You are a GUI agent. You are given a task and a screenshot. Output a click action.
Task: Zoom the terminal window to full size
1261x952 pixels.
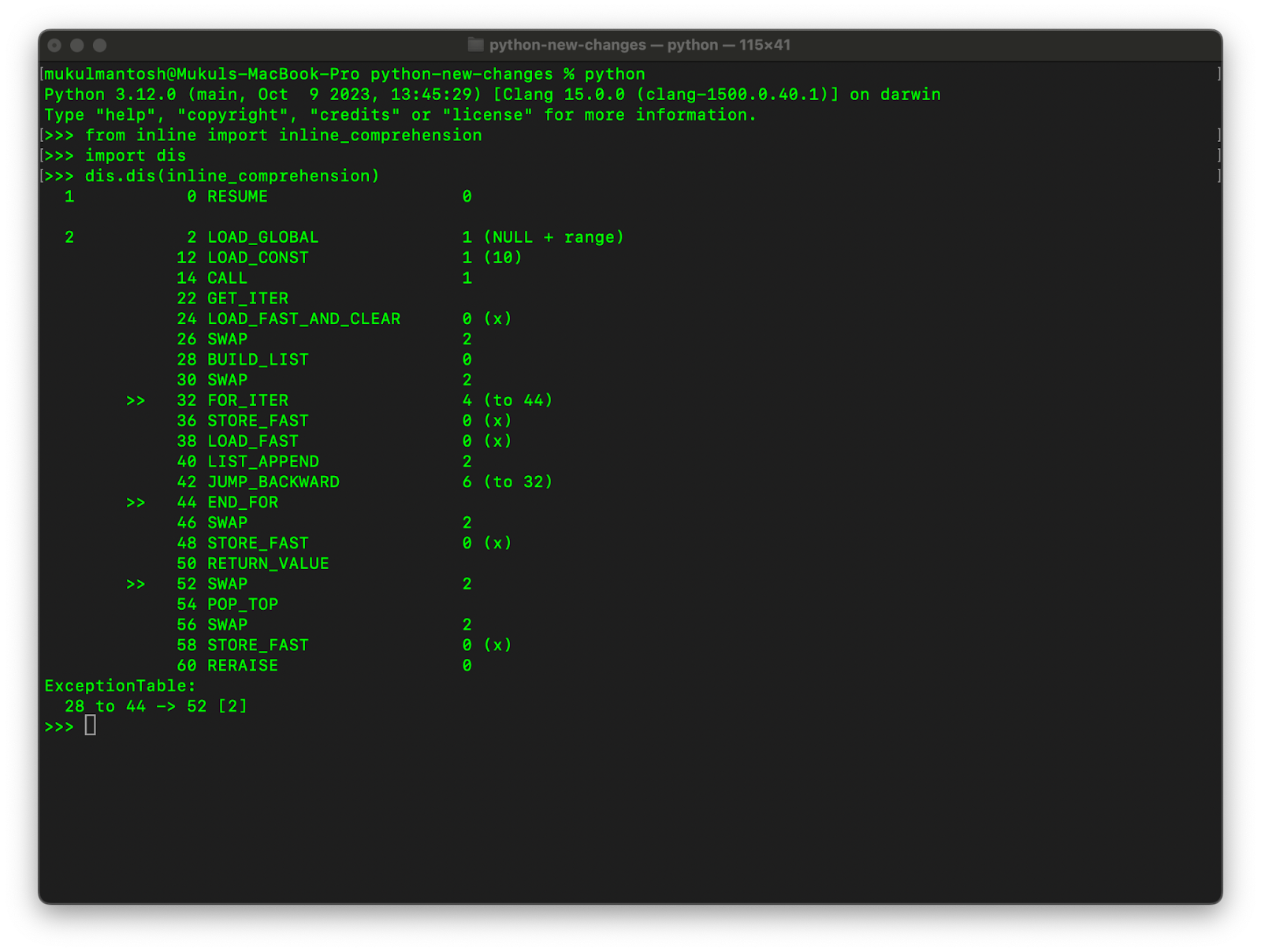point(100,46)
